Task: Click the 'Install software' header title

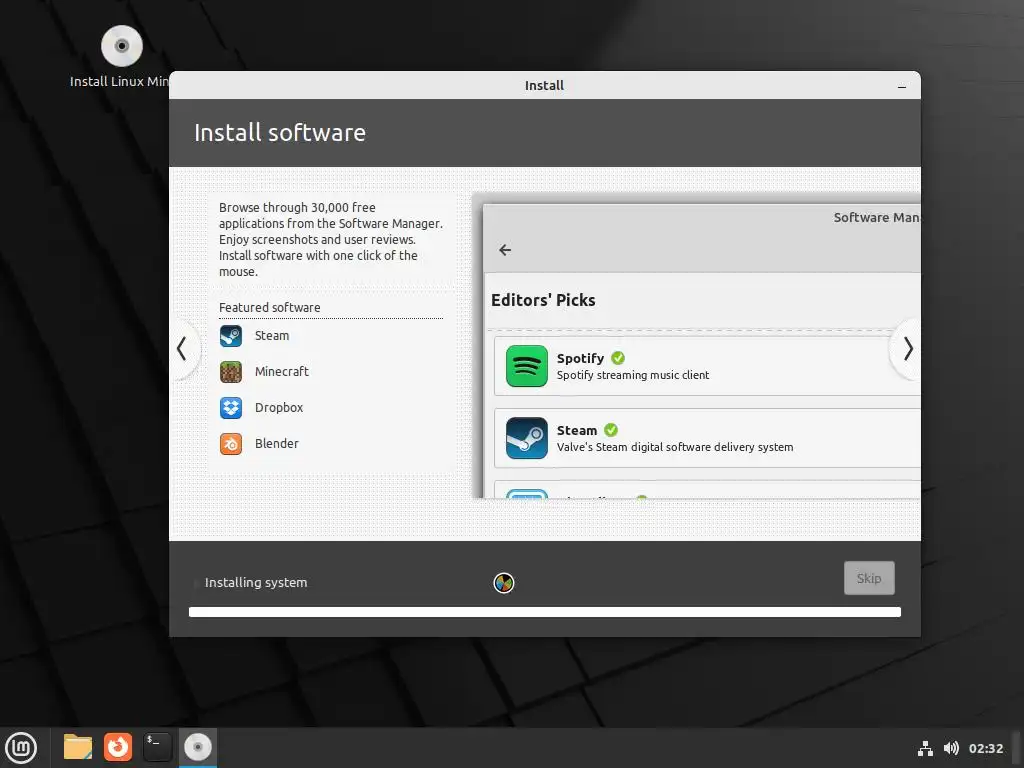Action: pyautogui.click(x=280, y=133)
